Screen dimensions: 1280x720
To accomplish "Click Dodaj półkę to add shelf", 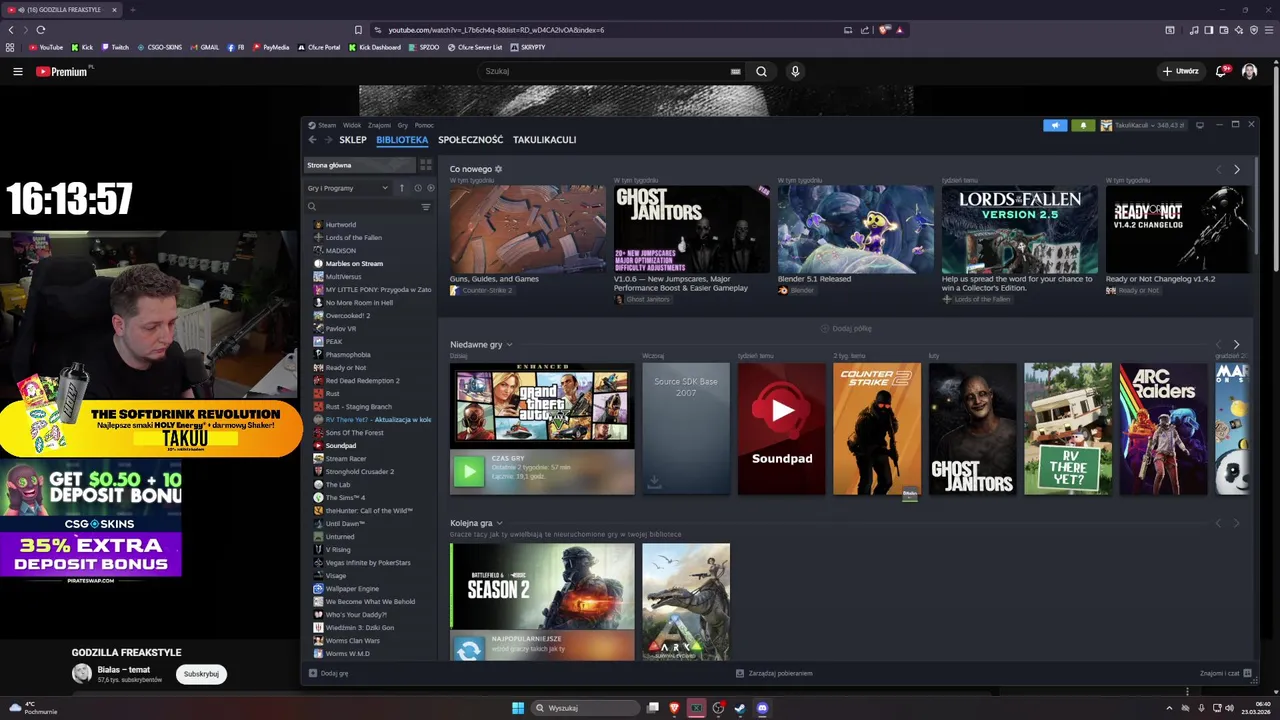I will pos(845,328).
